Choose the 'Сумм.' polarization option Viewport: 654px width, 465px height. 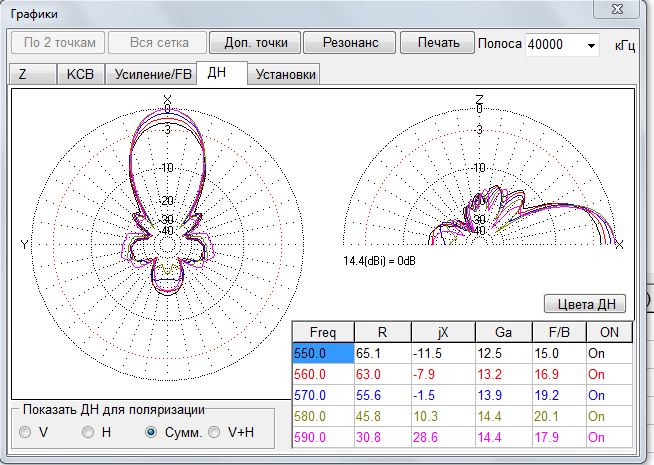point(152,432)
